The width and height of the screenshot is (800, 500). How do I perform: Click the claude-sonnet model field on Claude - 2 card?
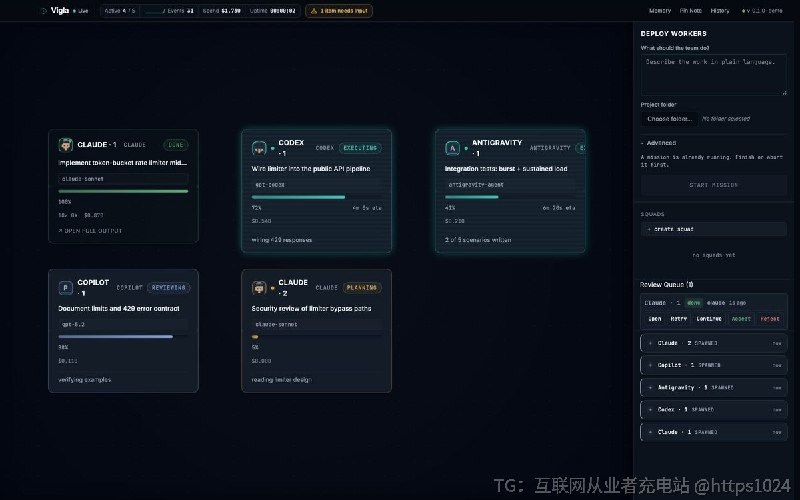coord(316,324)
